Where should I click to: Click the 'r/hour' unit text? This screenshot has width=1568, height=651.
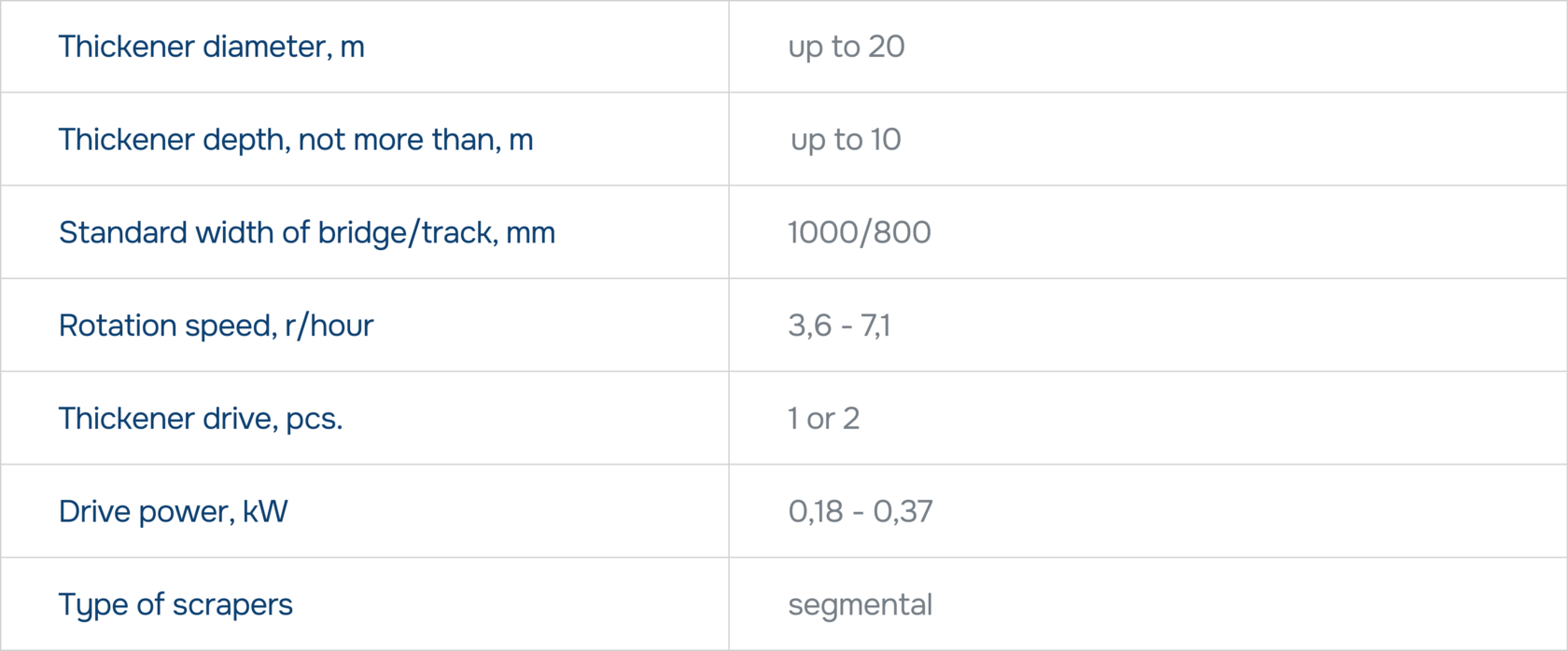[x=329, y=325]
